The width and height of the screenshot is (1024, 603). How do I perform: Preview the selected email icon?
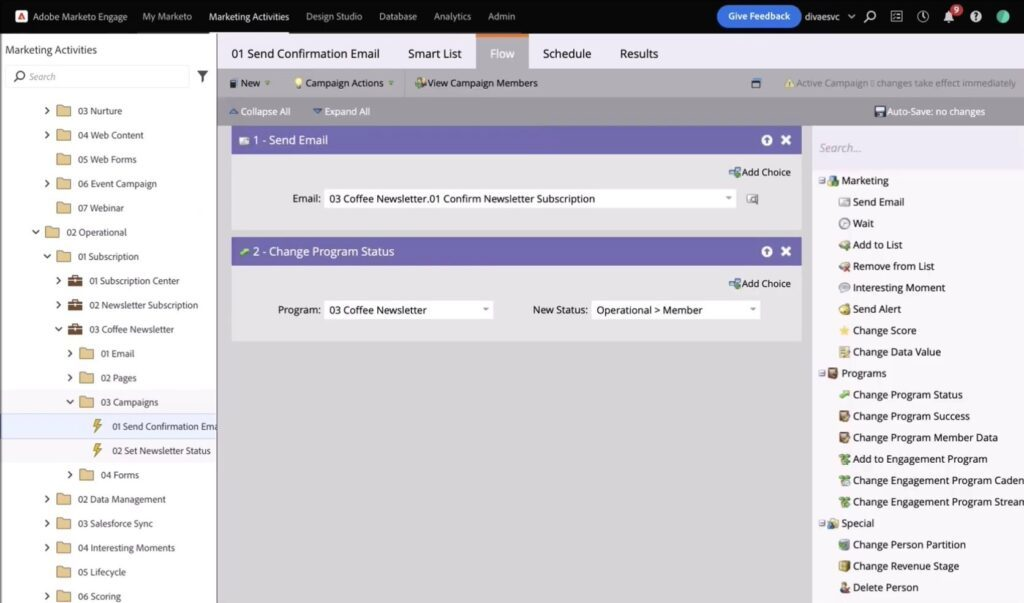(x=752, y=199)
